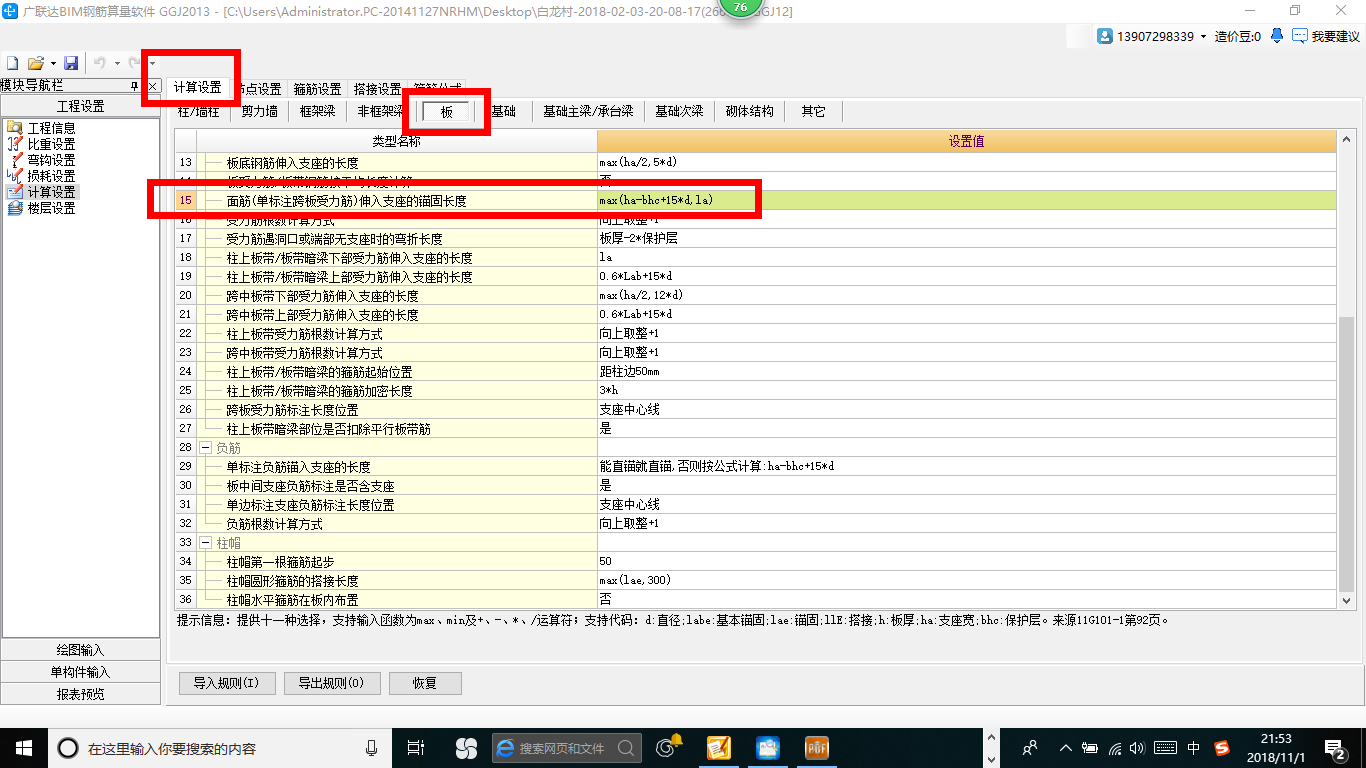Pin the 模块导航栏 panel
The image size is (1366, 768).
[135, 87]
